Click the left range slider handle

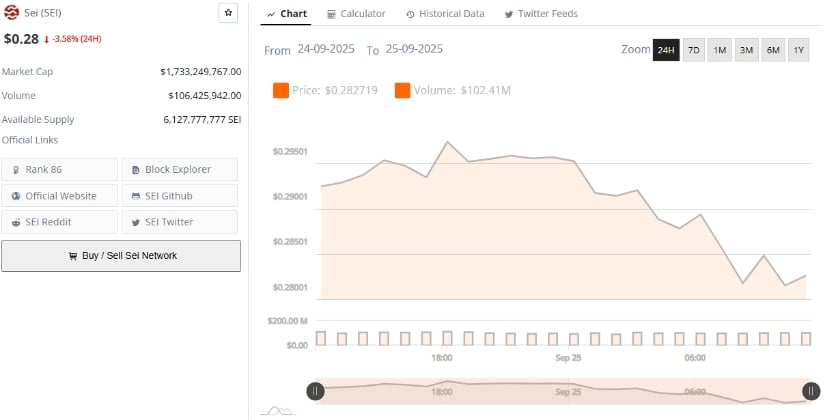[316, 392]
